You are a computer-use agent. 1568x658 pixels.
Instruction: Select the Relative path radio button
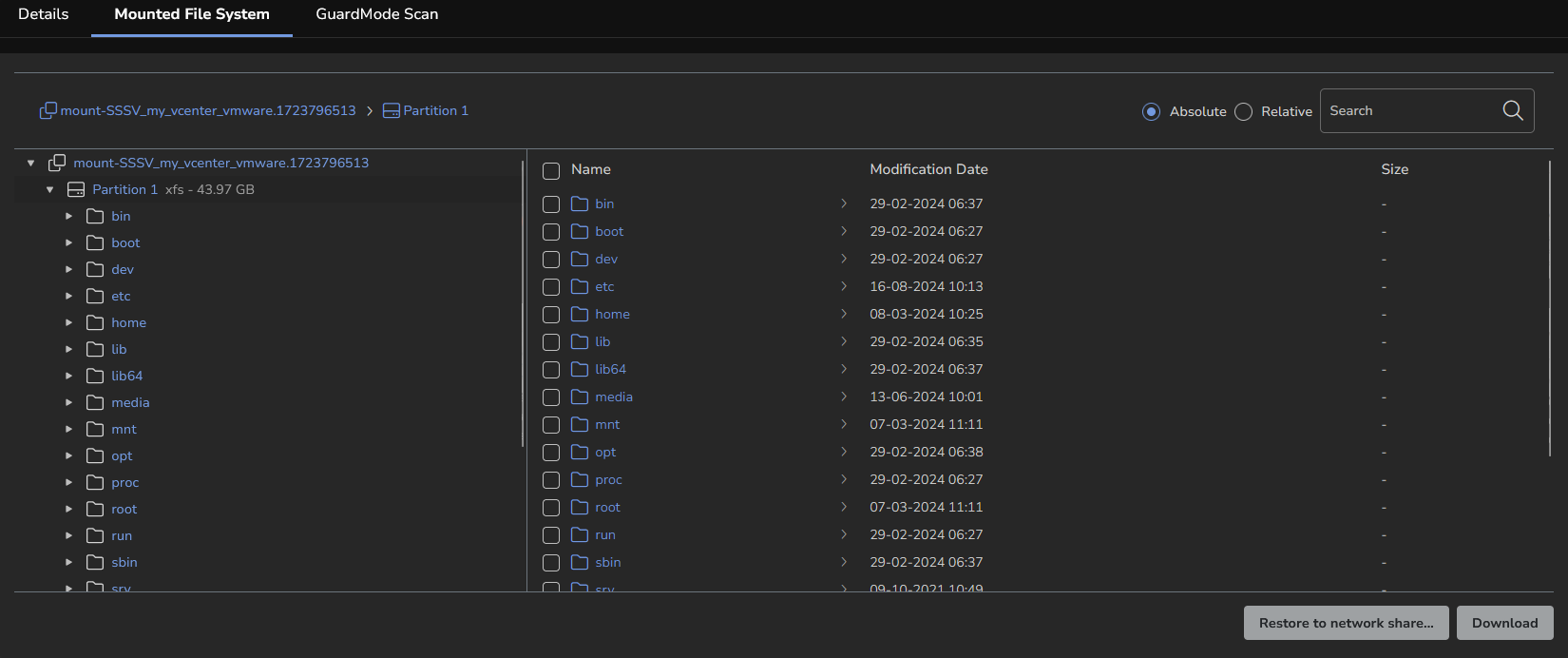(x=1243, y=112)
